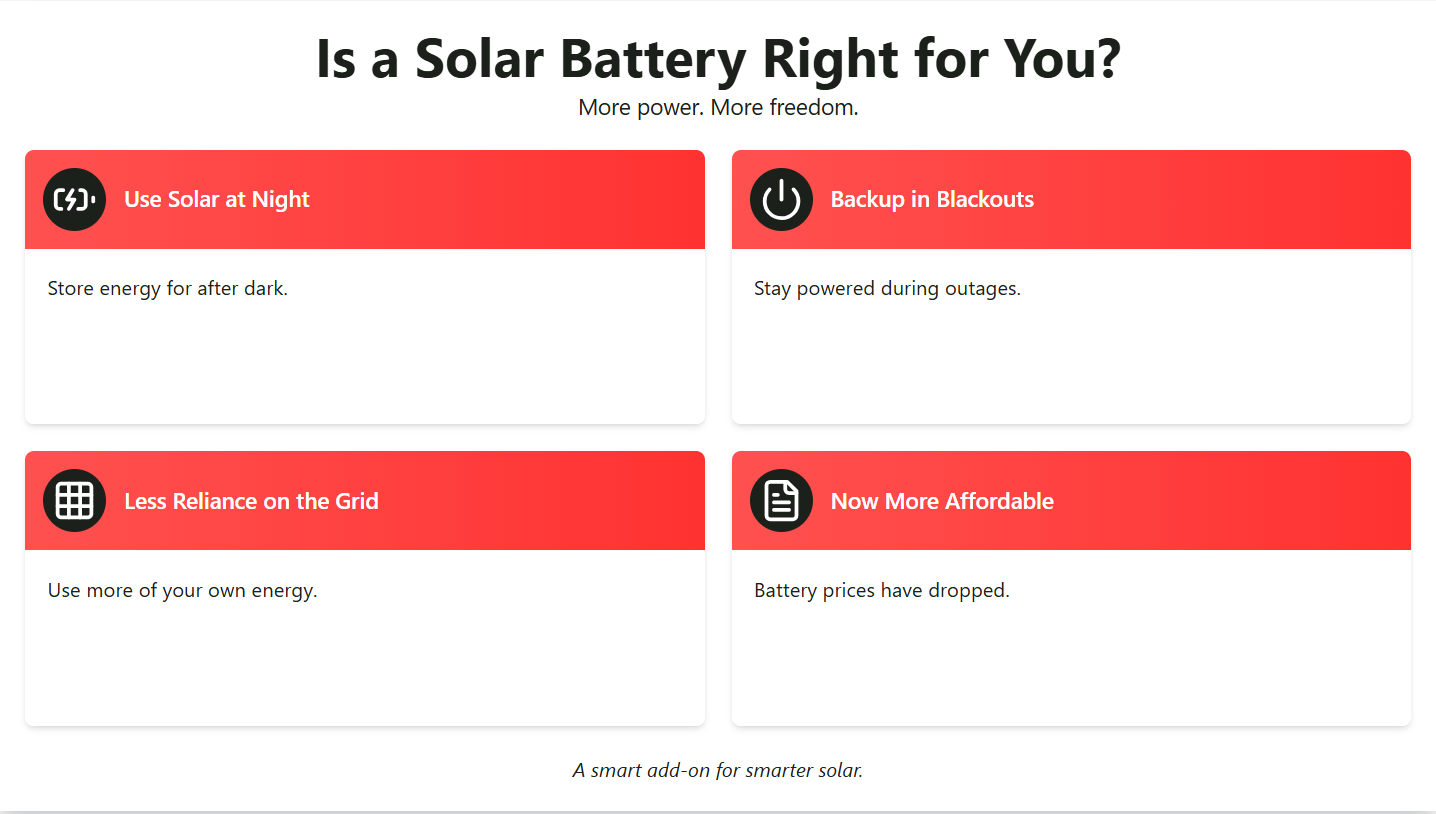1436x814 pixels.
Task: Open the Use Solar at Night header
Action: pyautogui.click(x=217, y=200)
